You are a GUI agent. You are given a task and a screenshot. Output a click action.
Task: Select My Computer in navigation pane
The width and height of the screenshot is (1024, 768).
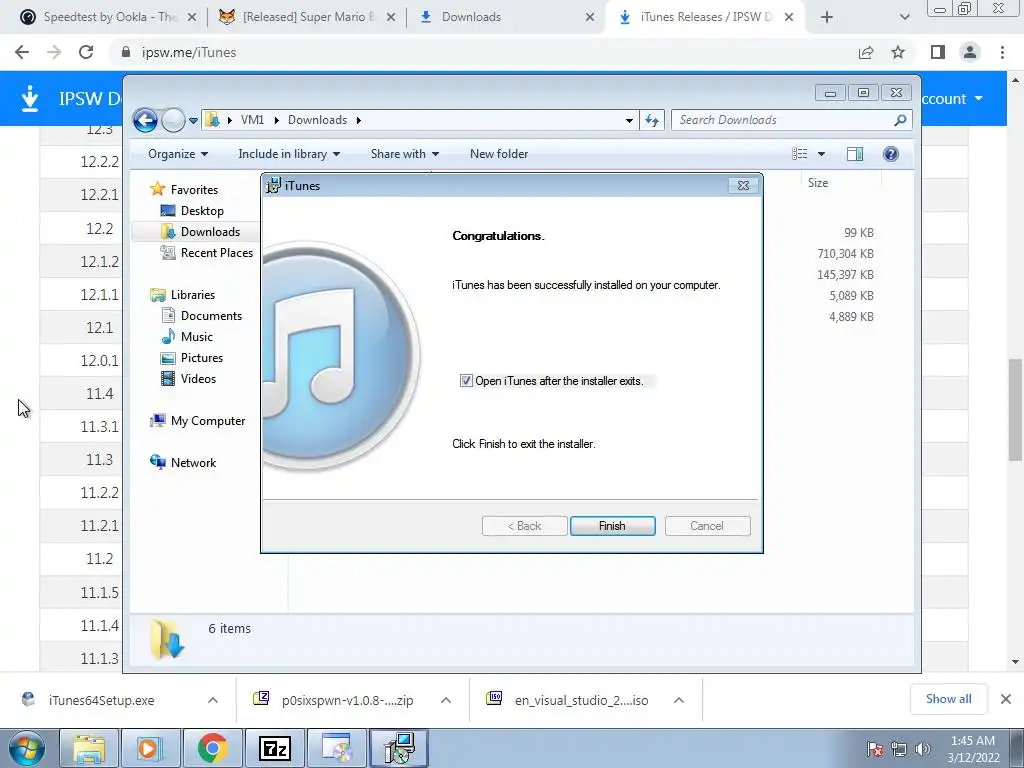pos(208,421)
